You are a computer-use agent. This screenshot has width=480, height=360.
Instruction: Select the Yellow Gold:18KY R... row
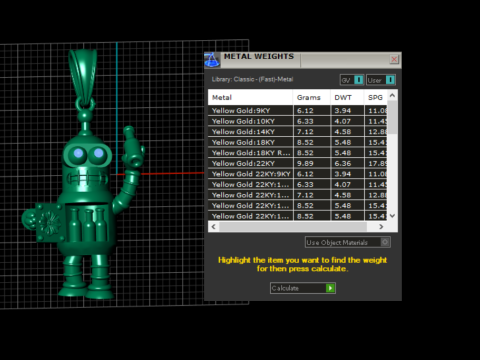[298, 153]
